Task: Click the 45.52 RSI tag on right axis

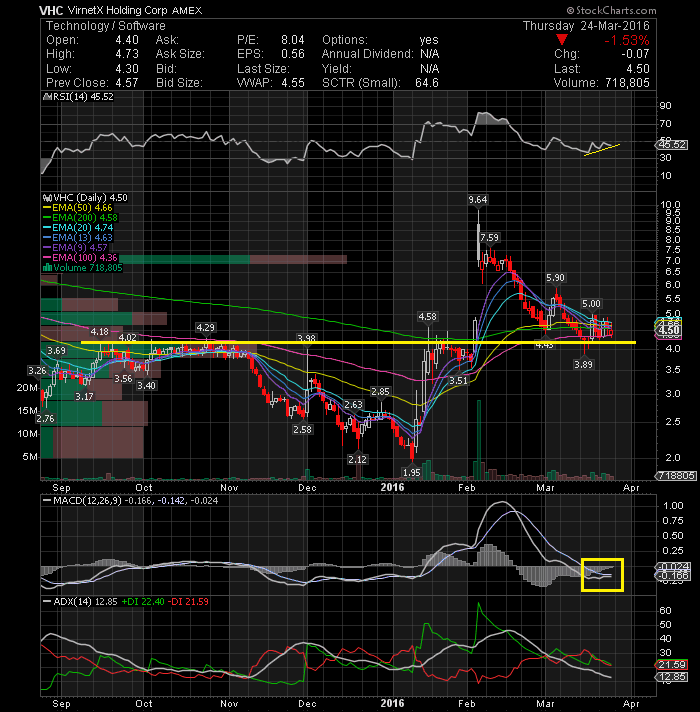Action: 672,145
